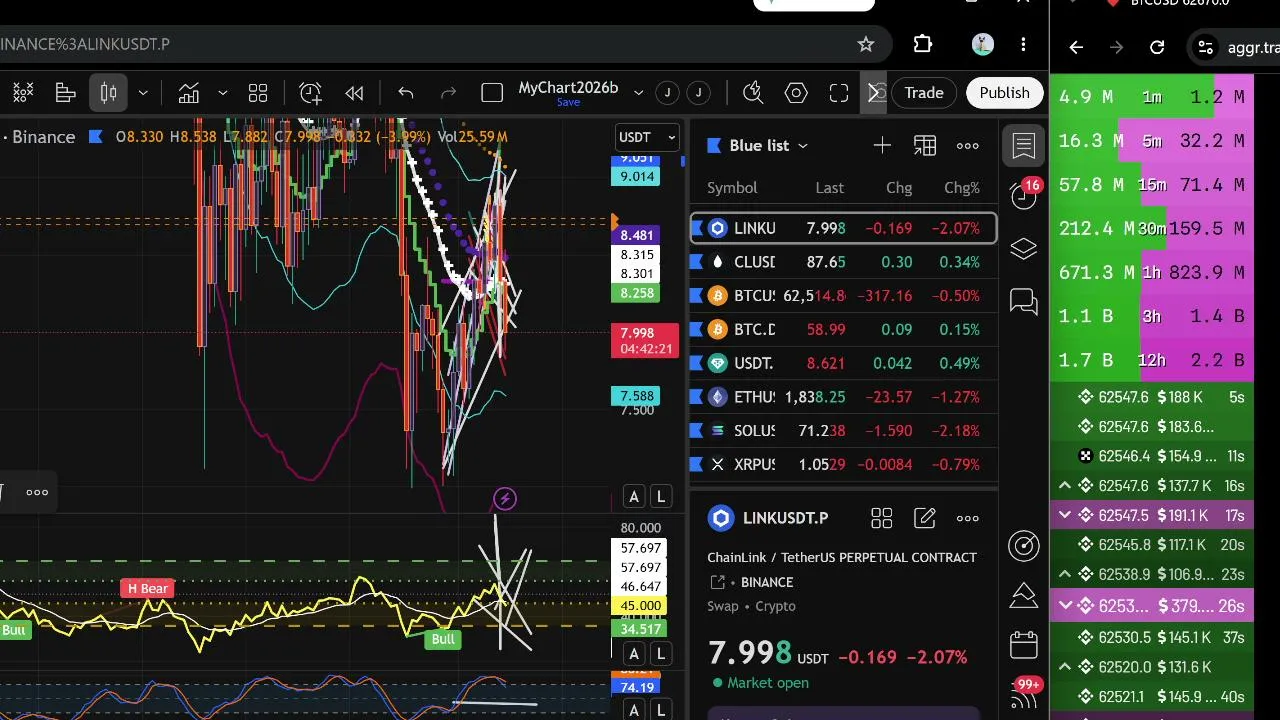Start bar replay with the rewind icon
Image resolution: width=1280 pixels, height=720 pixels.
pyautogui.click(x=354, y=93)
